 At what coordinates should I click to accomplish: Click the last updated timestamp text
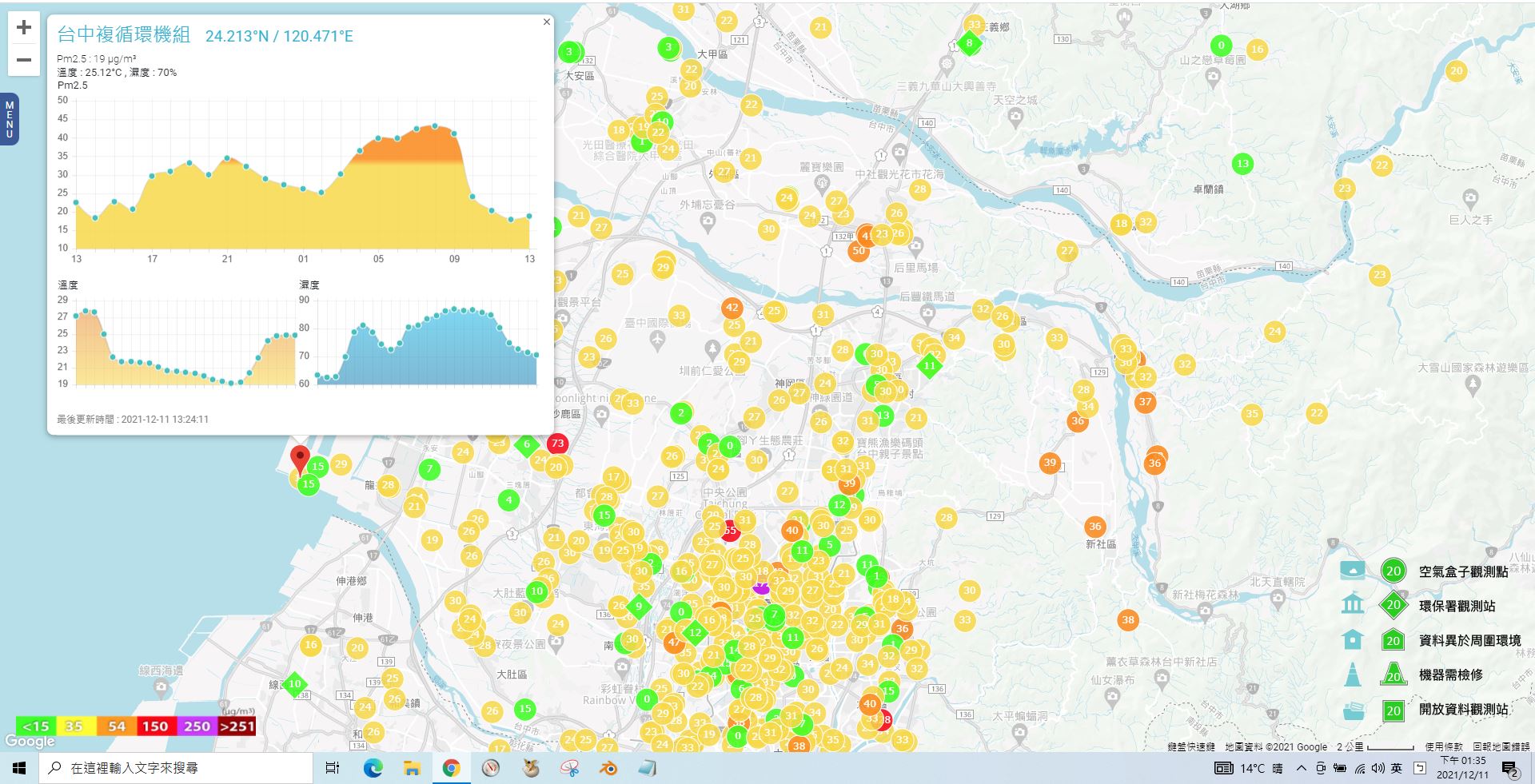click(x=133, y=419)
